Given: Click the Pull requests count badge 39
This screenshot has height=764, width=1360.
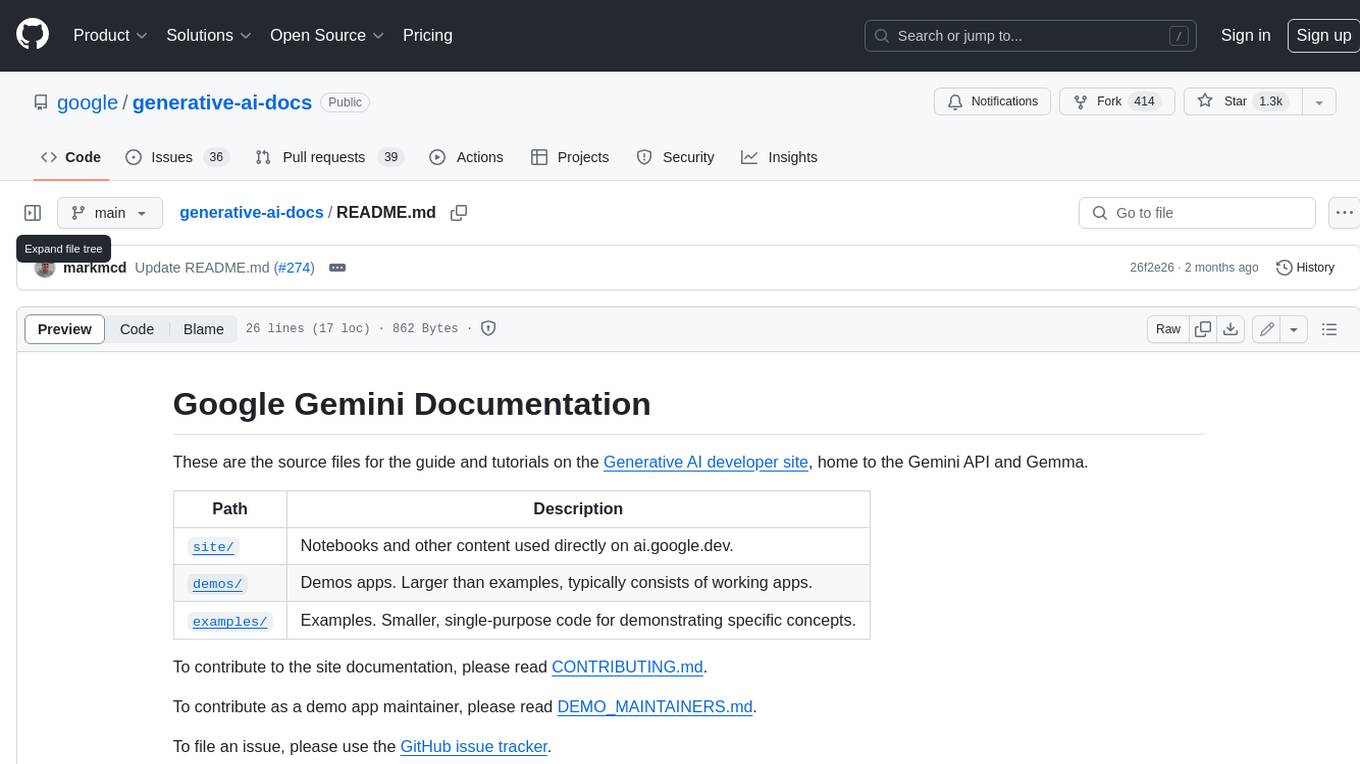Looking at the screenshot, I should point(391,157).
